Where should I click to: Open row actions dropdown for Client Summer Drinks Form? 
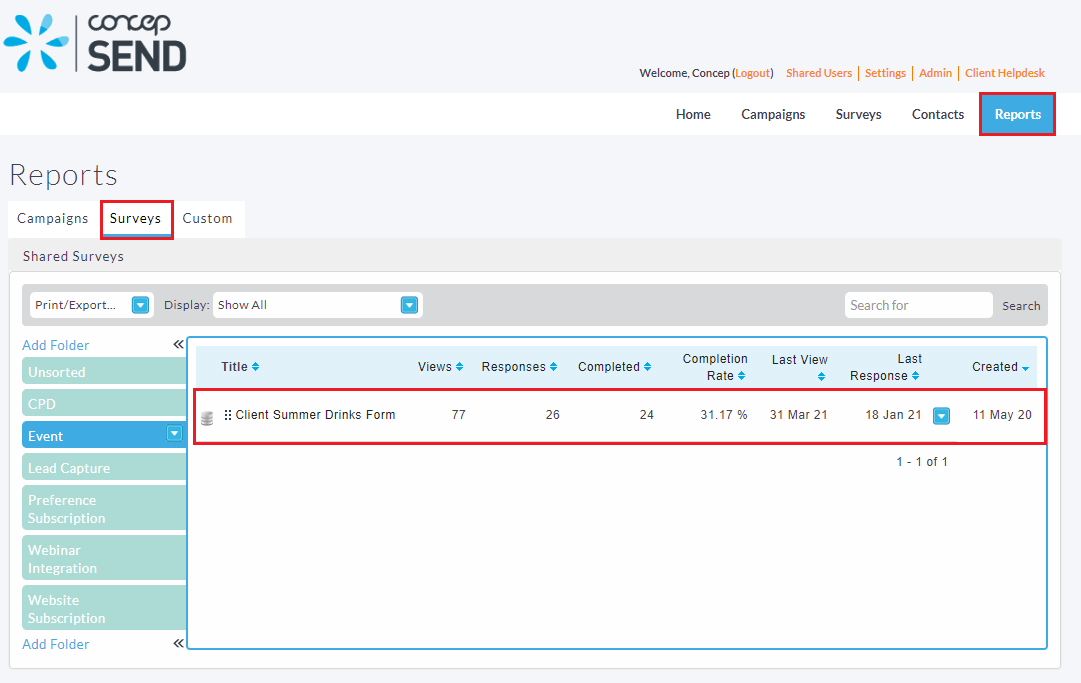(942, 416)
